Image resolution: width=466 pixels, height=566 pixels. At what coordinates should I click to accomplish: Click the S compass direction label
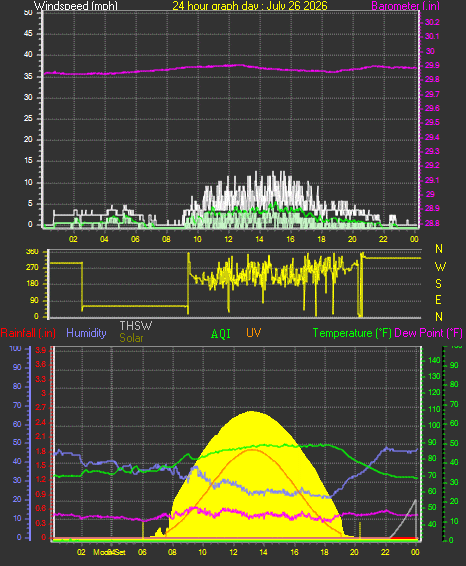click(x=439, y=284)
